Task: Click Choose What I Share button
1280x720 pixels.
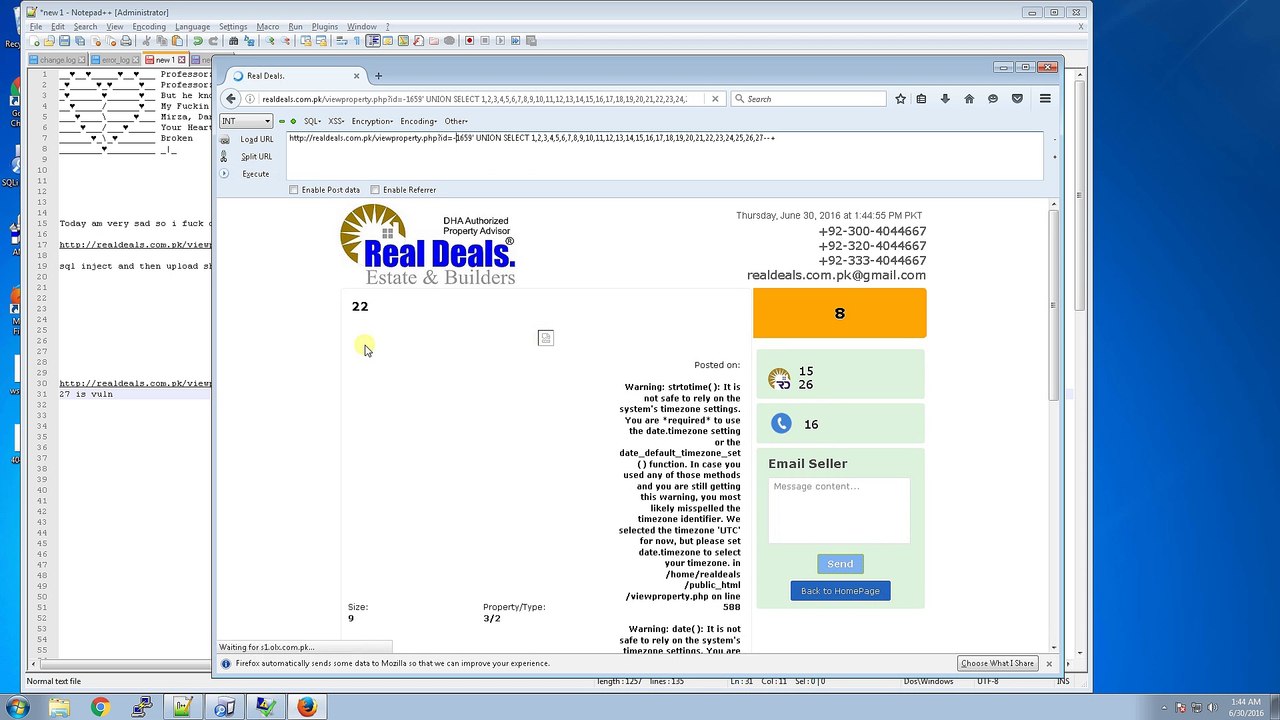Action: pos(997,663)
